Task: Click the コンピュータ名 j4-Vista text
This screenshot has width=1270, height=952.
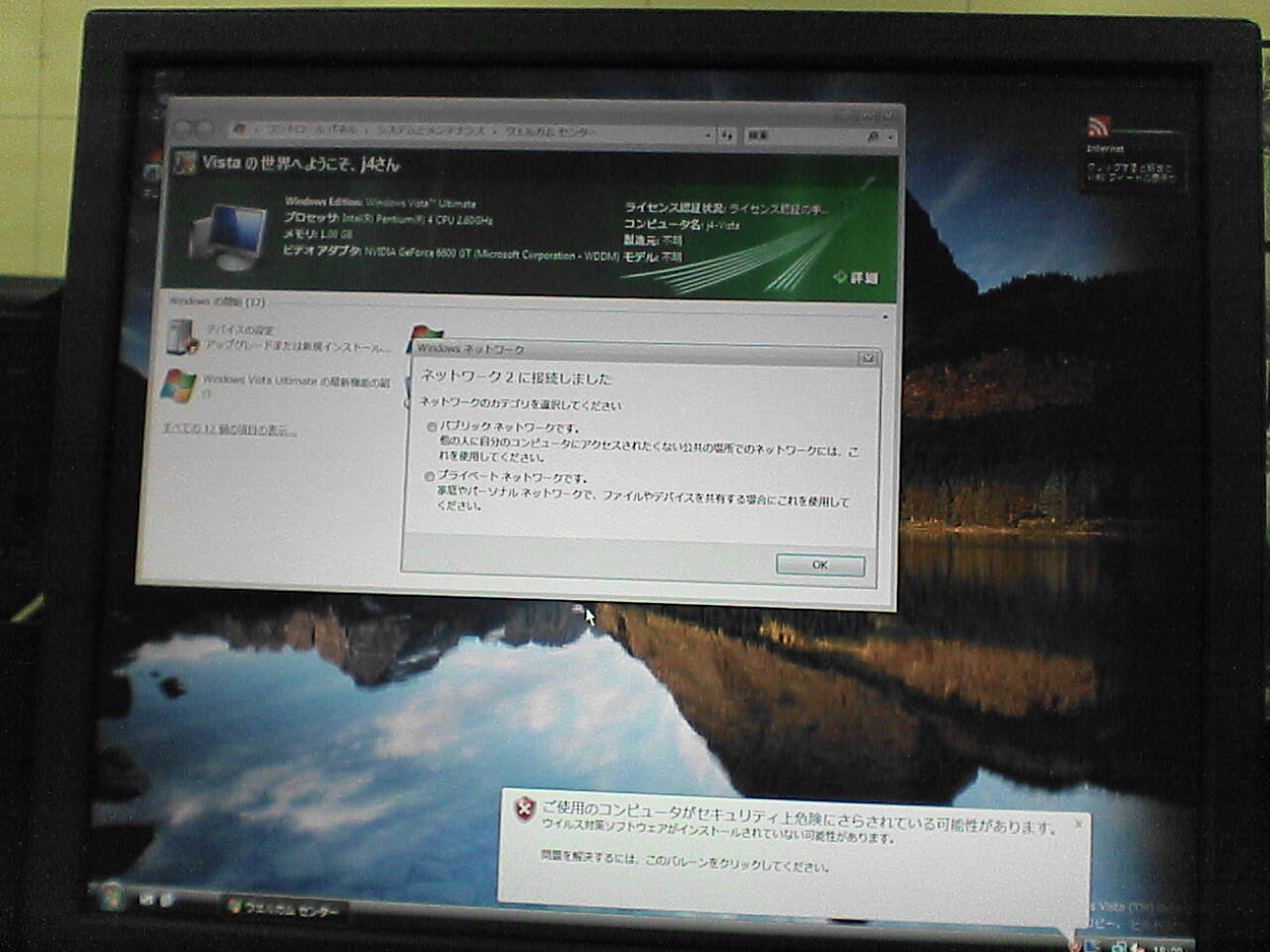Action: [681, 225]
